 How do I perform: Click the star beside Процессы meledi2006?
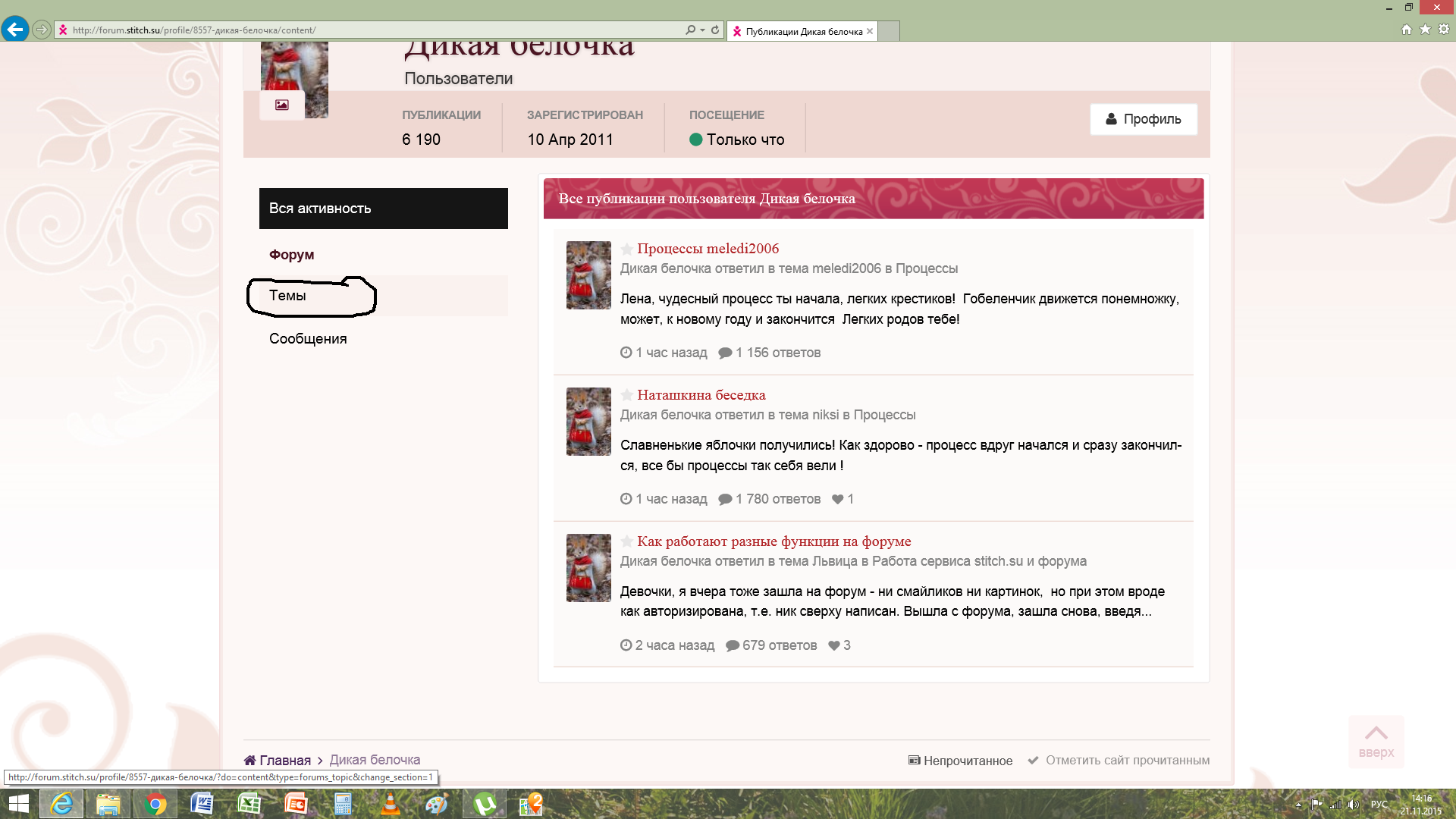[x=627, y=249]
